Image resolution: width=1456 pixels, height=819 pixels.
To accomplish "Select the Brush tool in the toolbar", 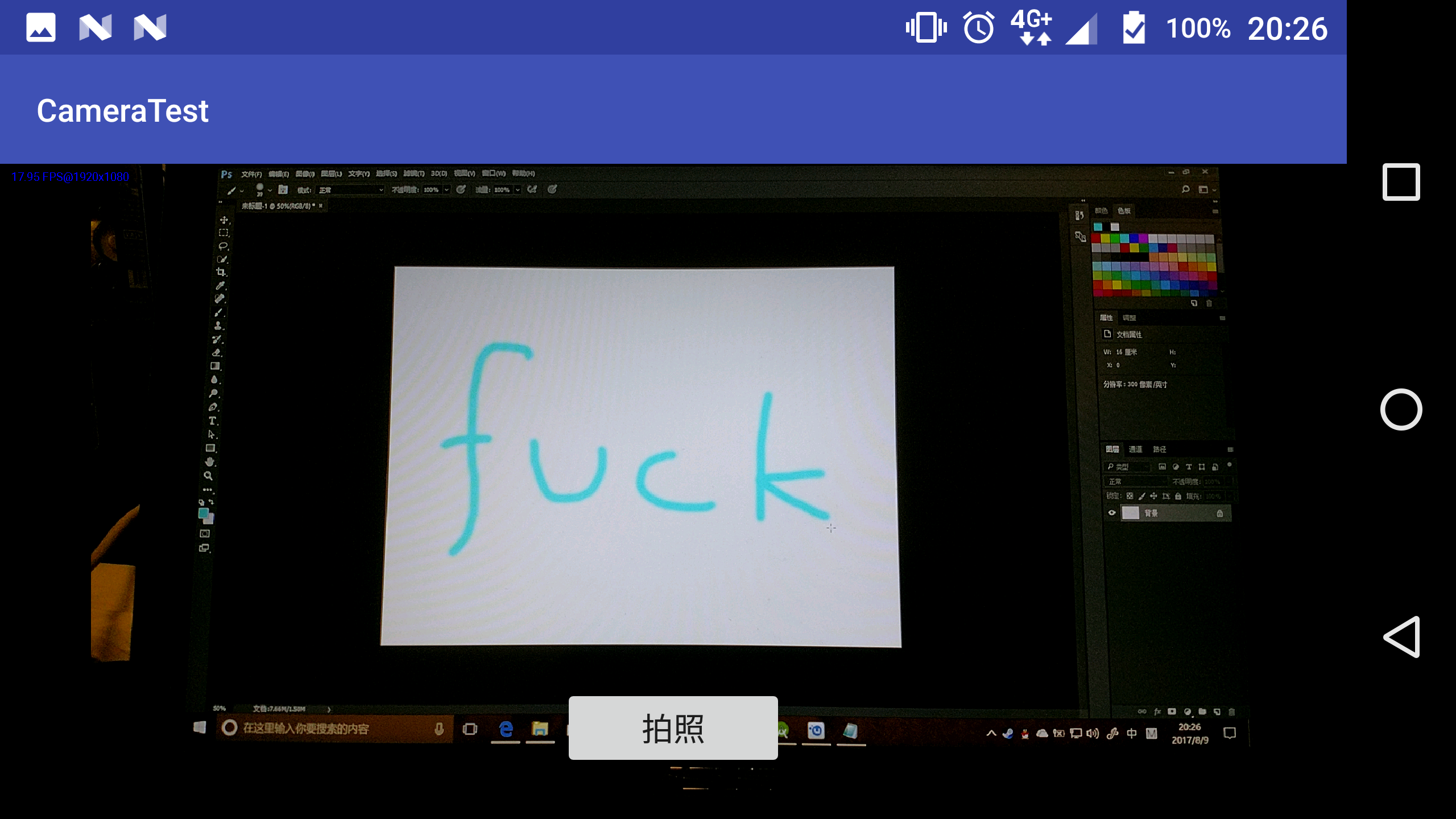I will coord(219,312).
